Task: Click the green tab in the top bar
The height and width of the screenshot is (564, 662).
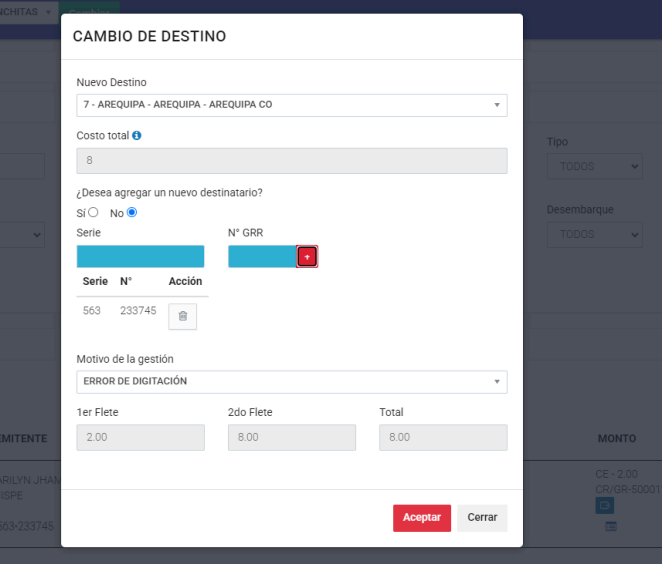Action: click(89, 11)
